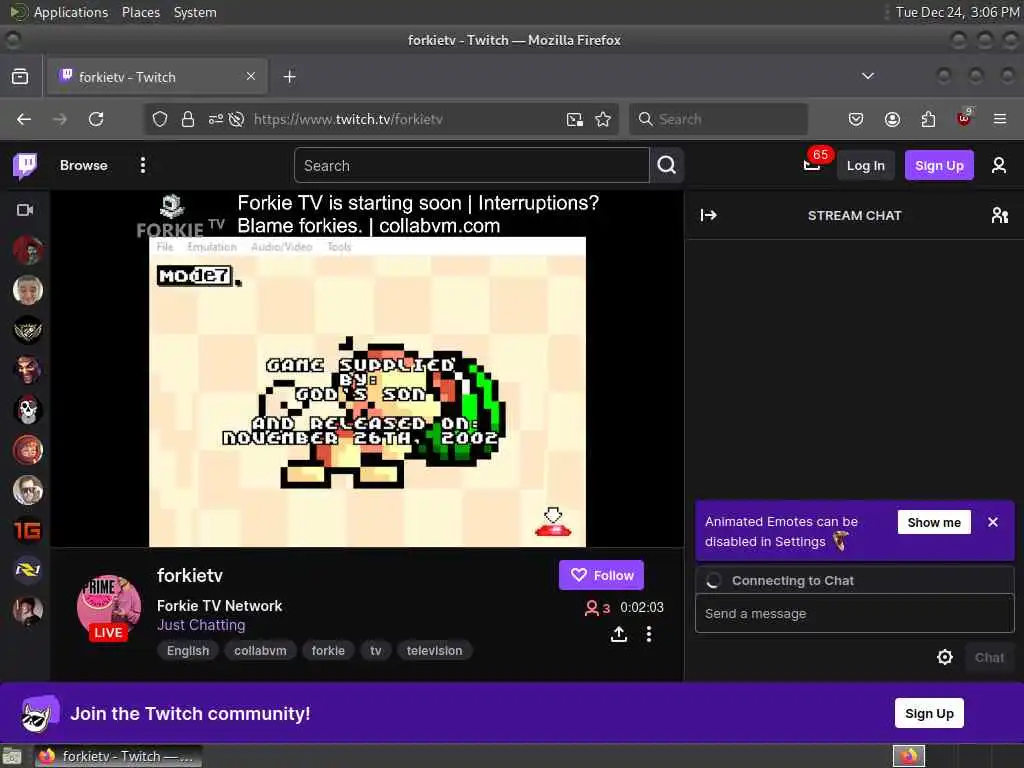Open the list all tabs dropdown chevron

point(867,76)
